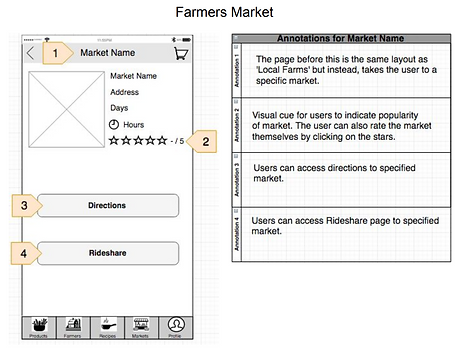The width and height of the screenshot is (467, 360).
Task: Tap the Rideshare button
Action: point(108,253)
